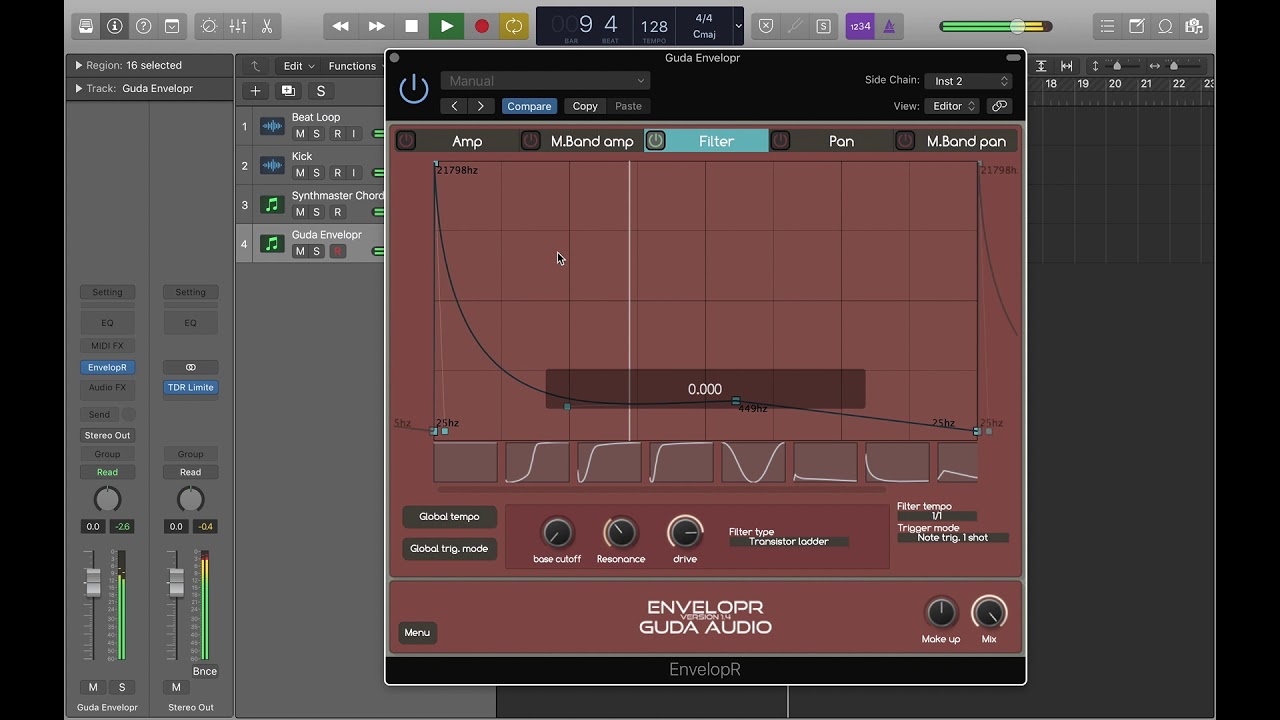The image size is (1280, 720).
Task: Switch to the M.Band amp tab
Action: (x=592, y=141)
